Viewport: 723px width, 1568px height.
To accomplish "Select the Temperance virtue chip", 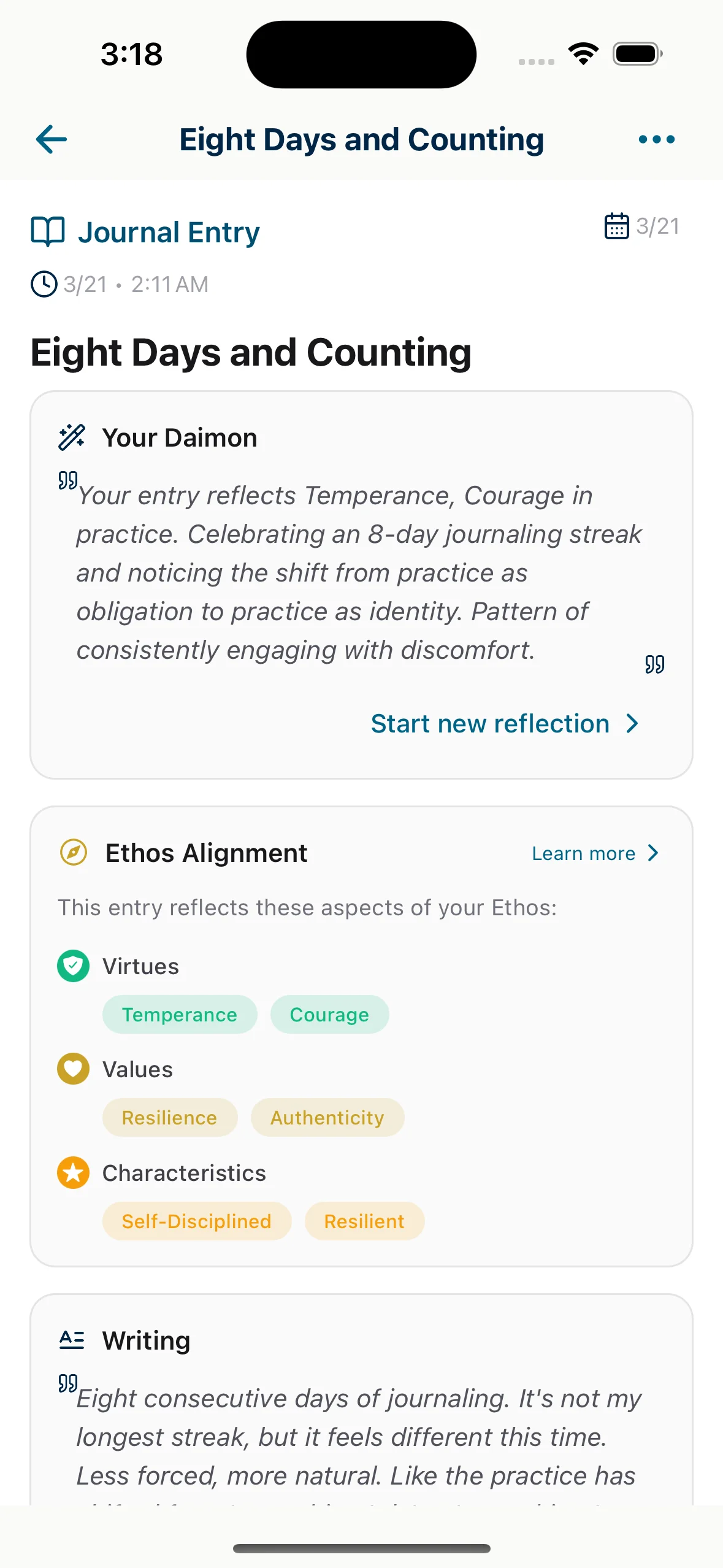I will pyautogui.click(x=180, y=1014).
